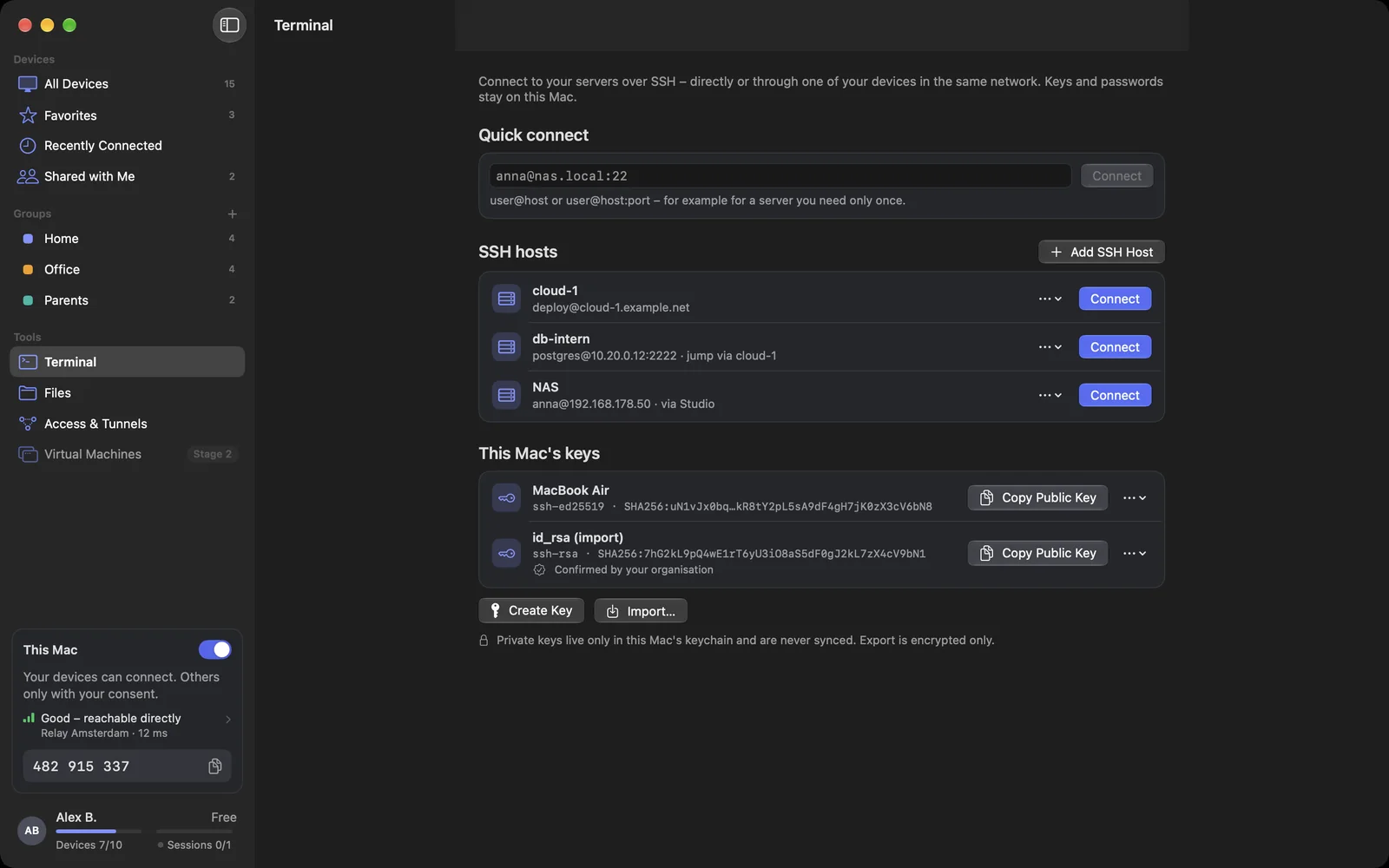The image size is (1389, 868).
Task: Expand Good – reachable directly details chevron
Action: [228, 720]
